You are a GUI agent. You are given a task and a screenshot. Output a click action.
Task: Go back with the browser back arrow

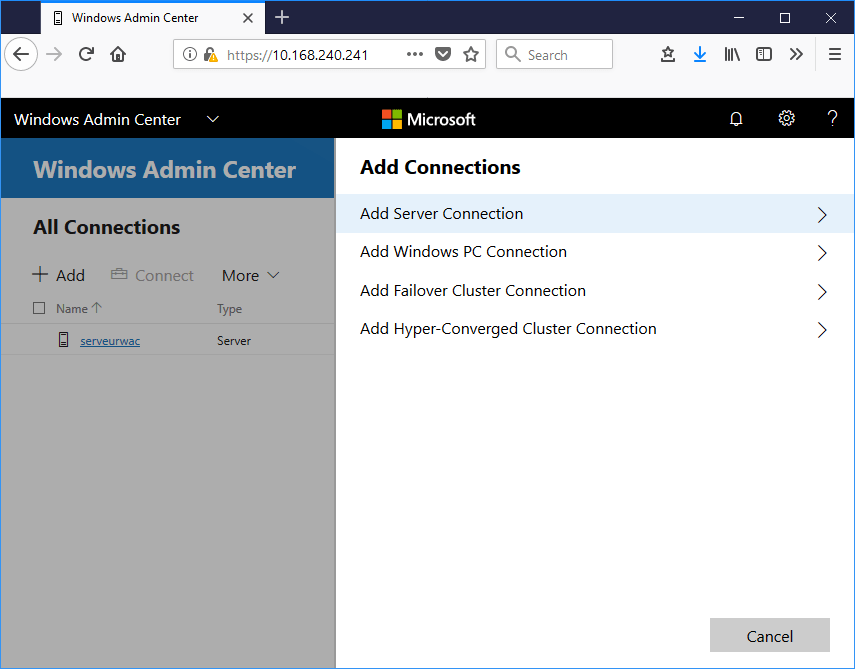point(21,54)
